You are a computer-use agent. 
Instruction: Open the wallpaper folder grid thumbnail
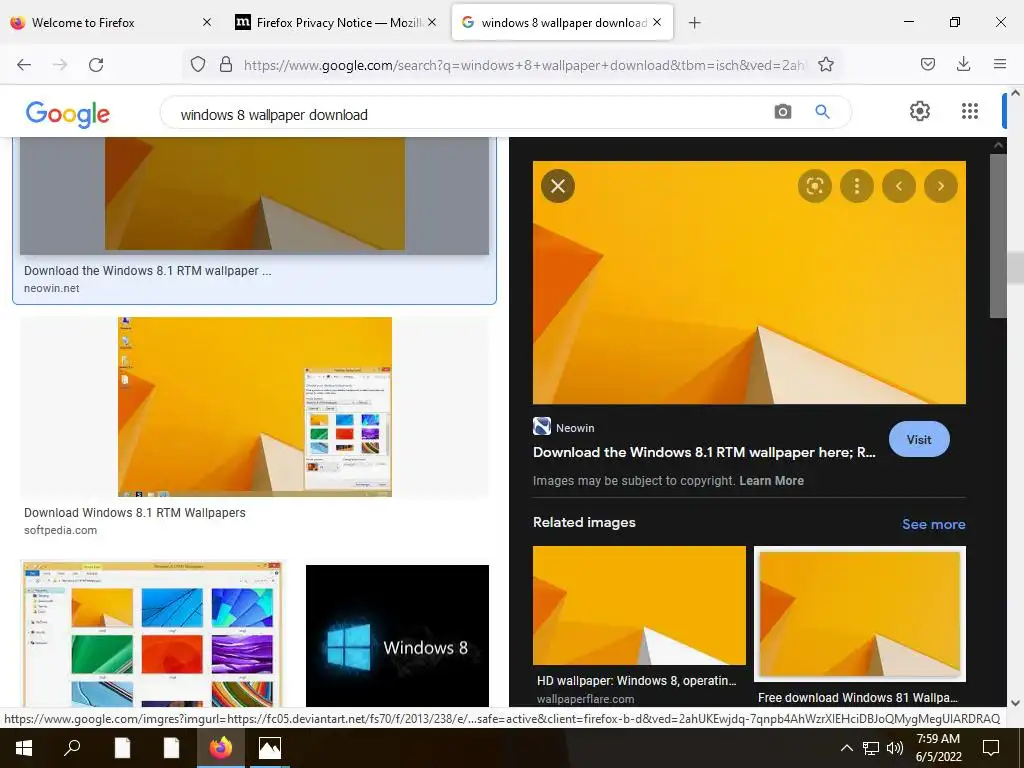[152, 633]
